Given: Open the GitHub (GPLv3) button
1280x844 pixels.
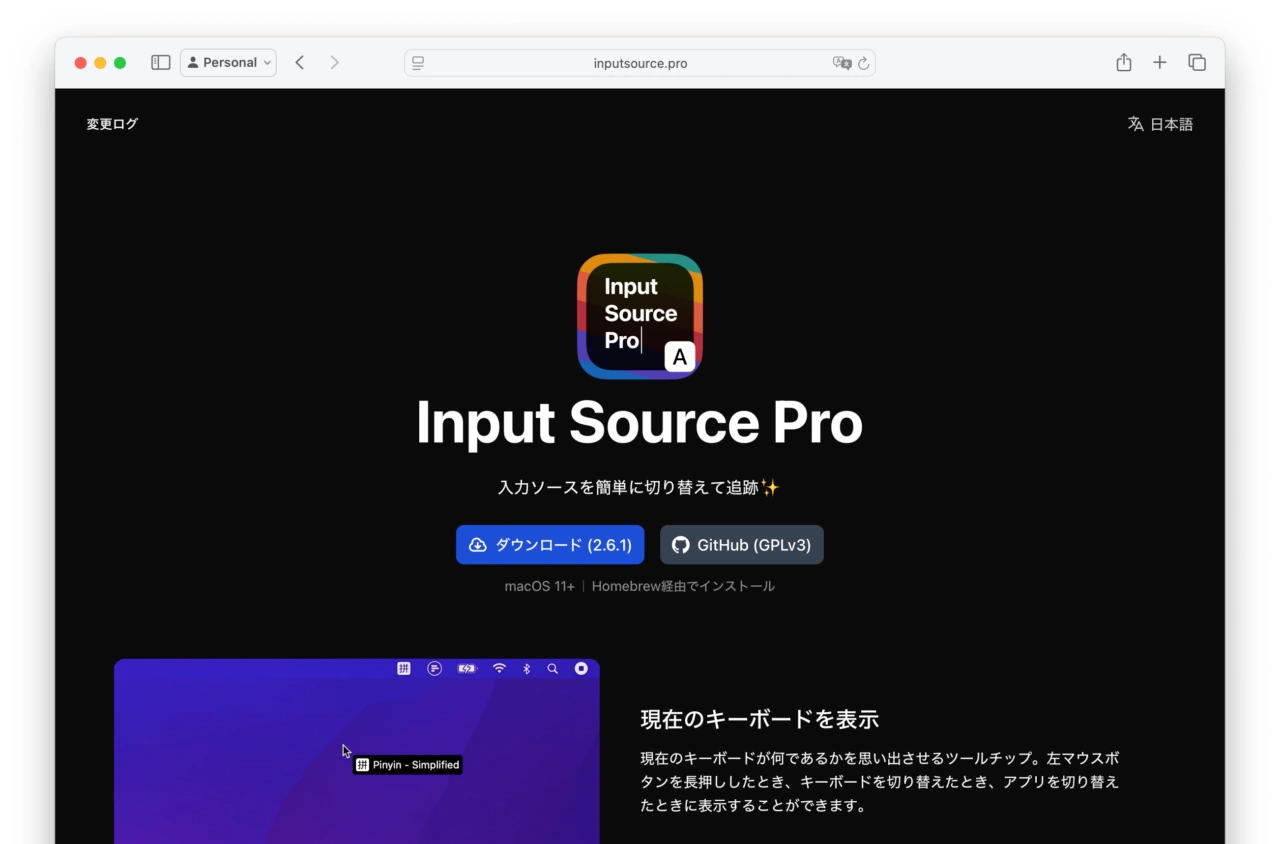Looking at the screenshot, I should click(x=741, y=545).
